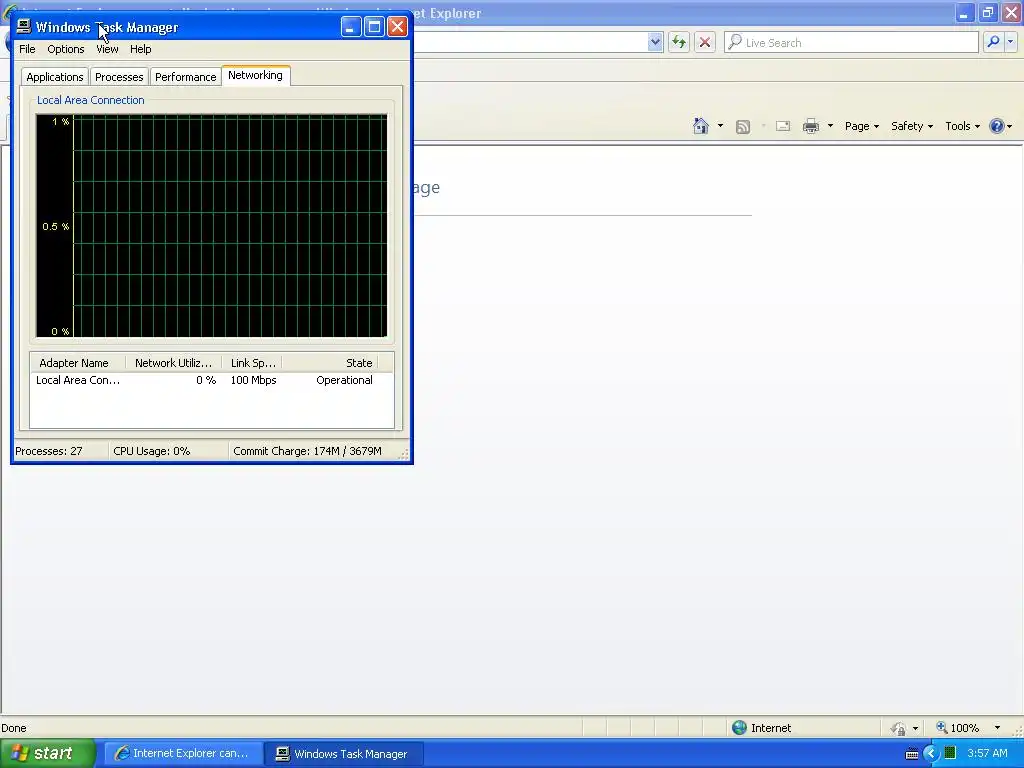This screenshot has width=1024, height=768.
Task: Click the protected mode status bar icon
Action: pos(899,728)
